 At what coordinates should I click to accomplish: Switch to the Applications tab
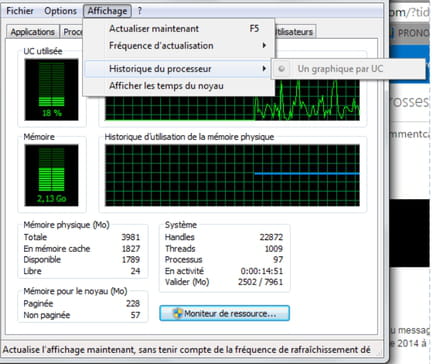pyautogui.click(x=32, y=32)
